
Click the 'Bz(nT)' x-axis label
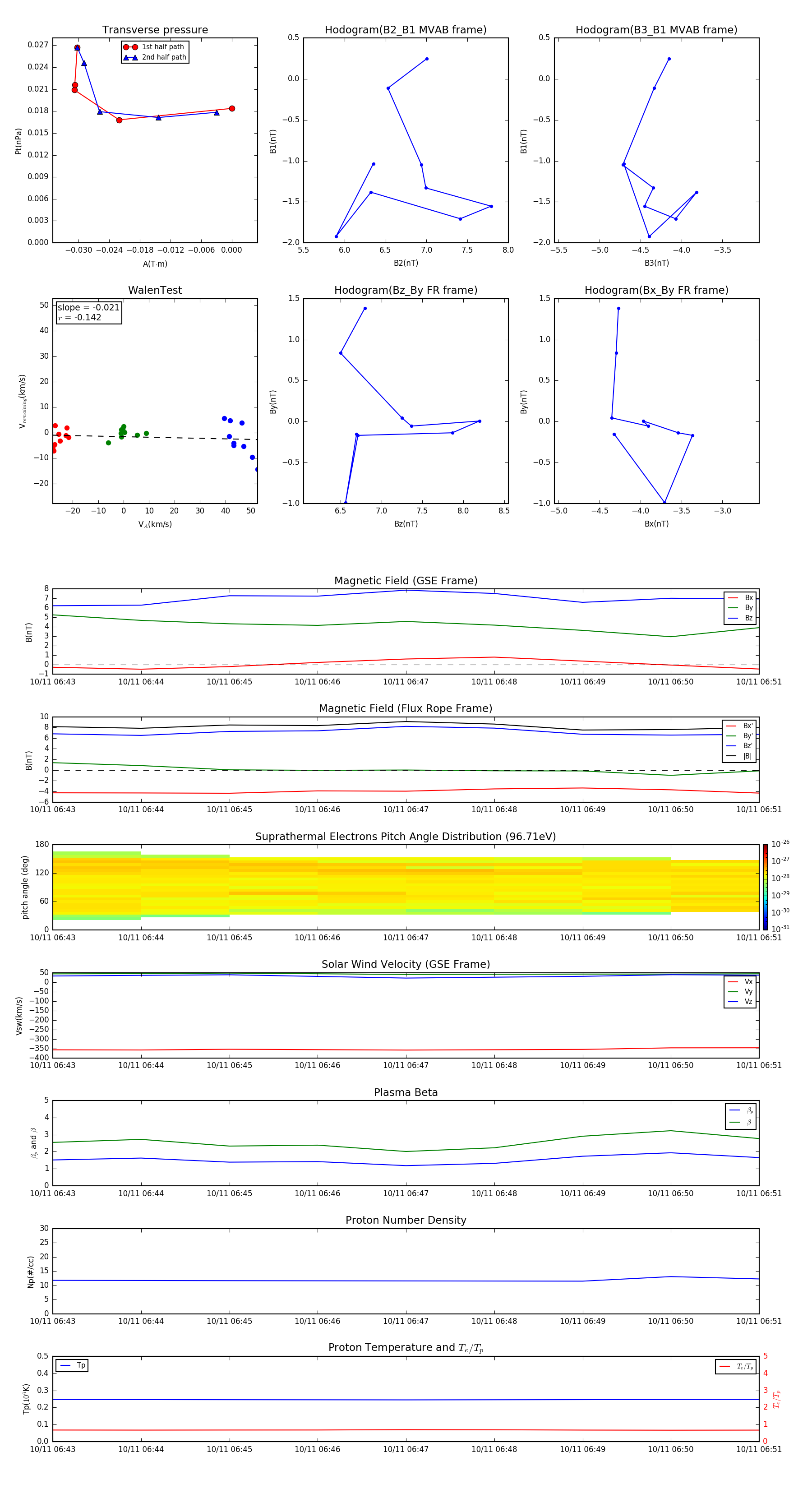click(x=406, y=524)
